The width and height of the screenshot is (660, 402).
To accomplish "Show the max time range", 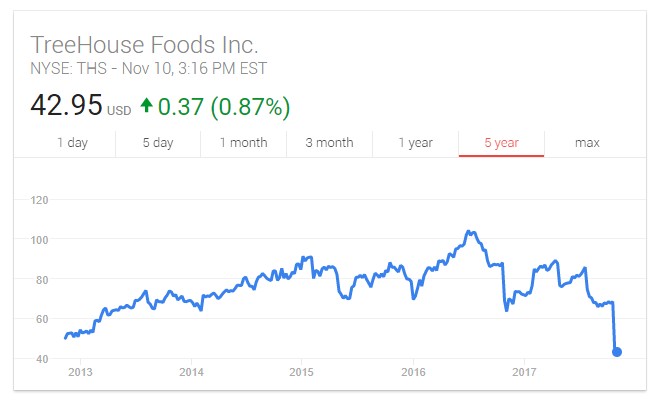I will (587, 143).
